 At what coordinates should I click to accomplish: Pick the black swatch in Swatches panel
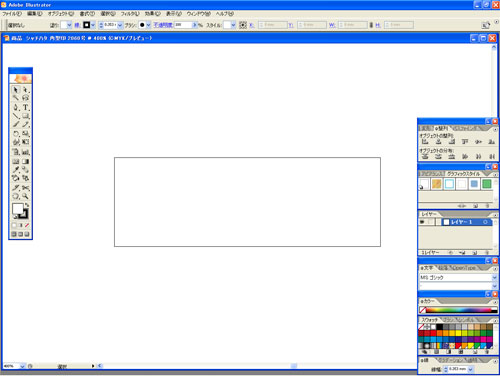[440, 327]
